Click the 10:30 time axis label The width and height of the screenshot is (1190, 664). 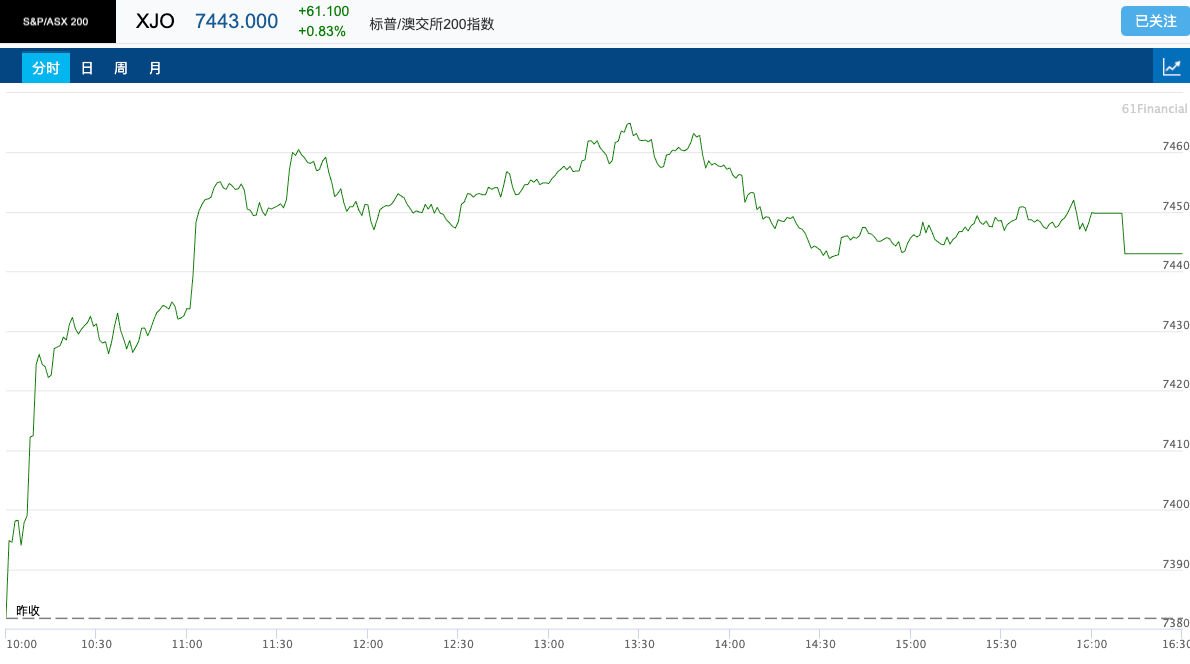96,644
